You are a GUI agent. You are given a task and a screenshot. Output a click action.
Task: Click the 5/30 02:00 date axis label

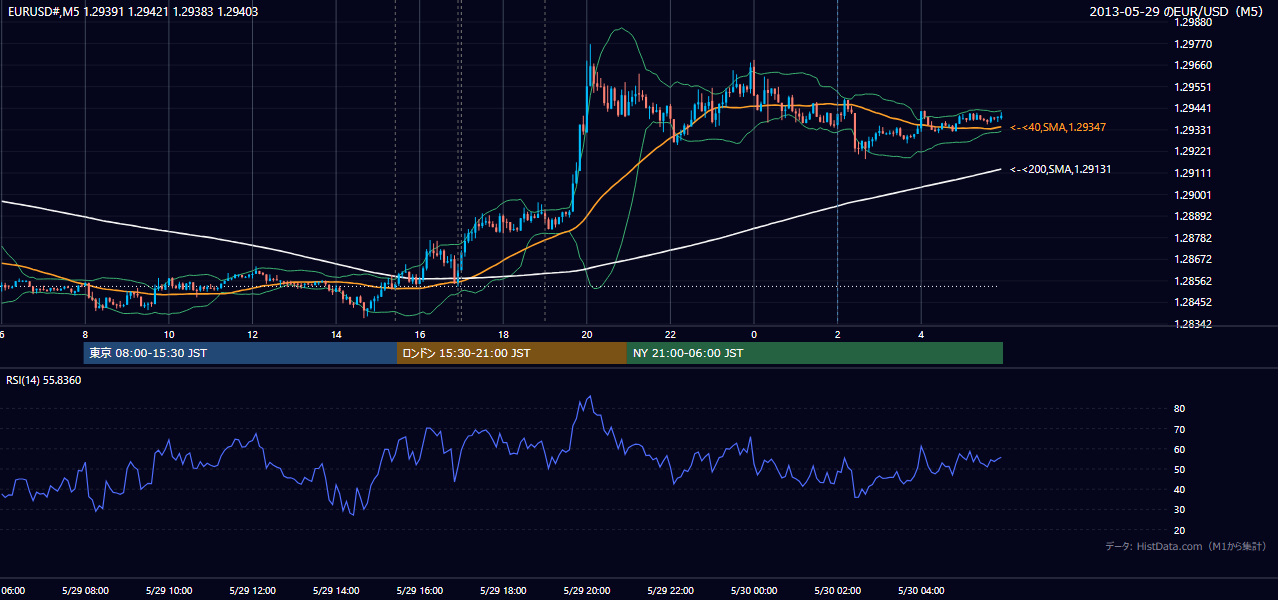838,591
